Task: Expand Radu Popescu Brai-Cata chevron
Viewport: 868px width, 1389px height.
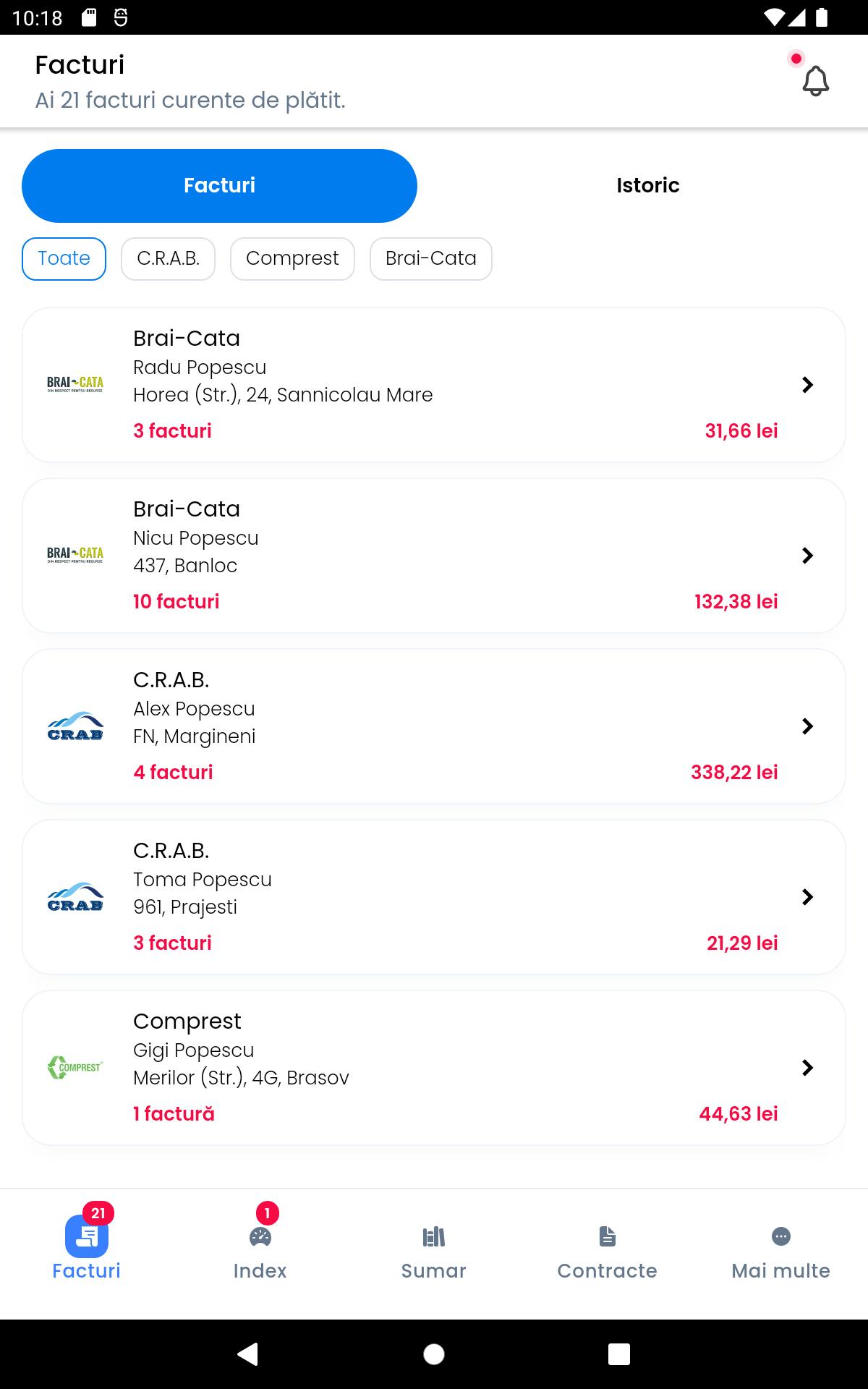Action: (808, 385)
